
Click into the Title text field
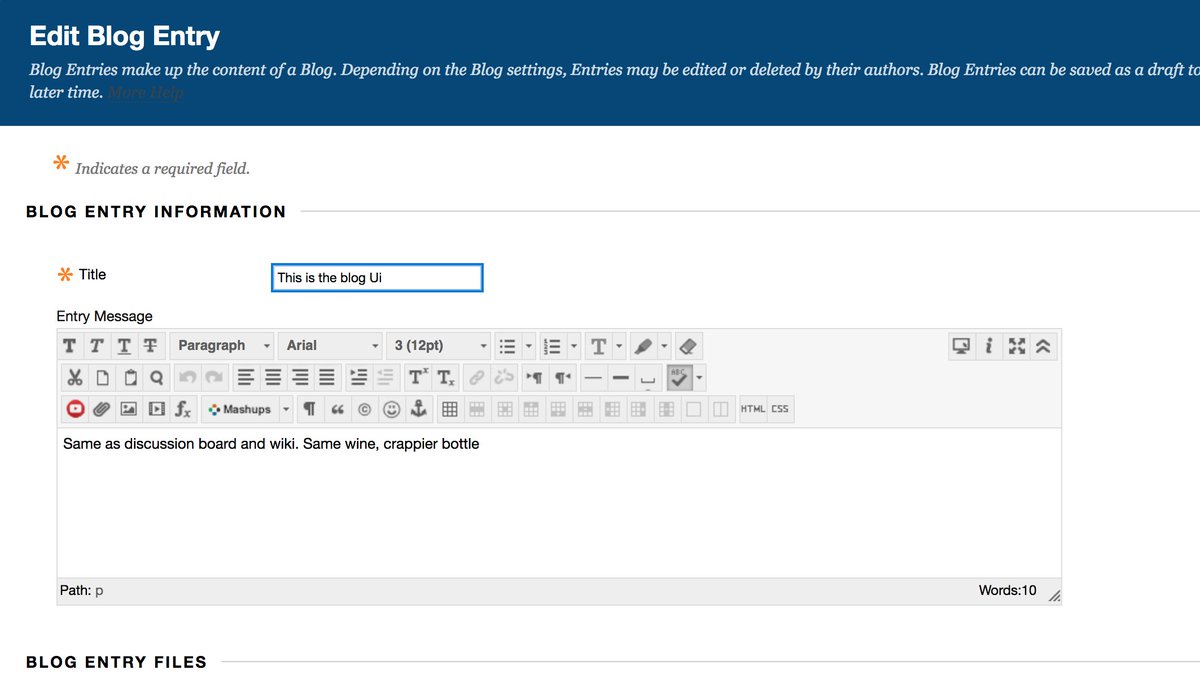click(x=377, y=278)
